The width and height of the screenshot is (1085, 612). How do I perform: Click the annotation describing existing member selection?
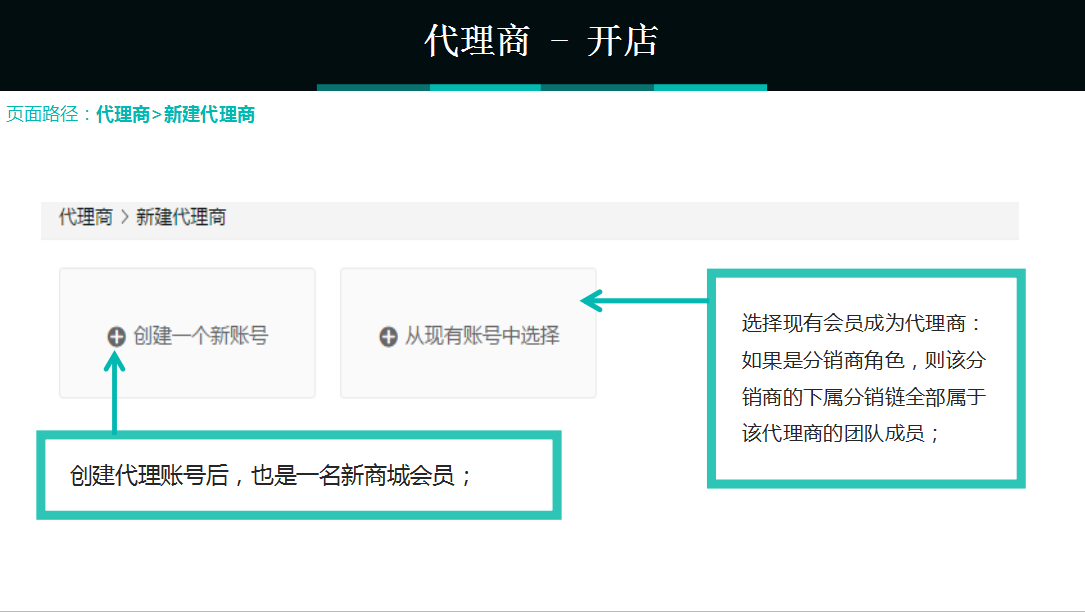(865, 378)
